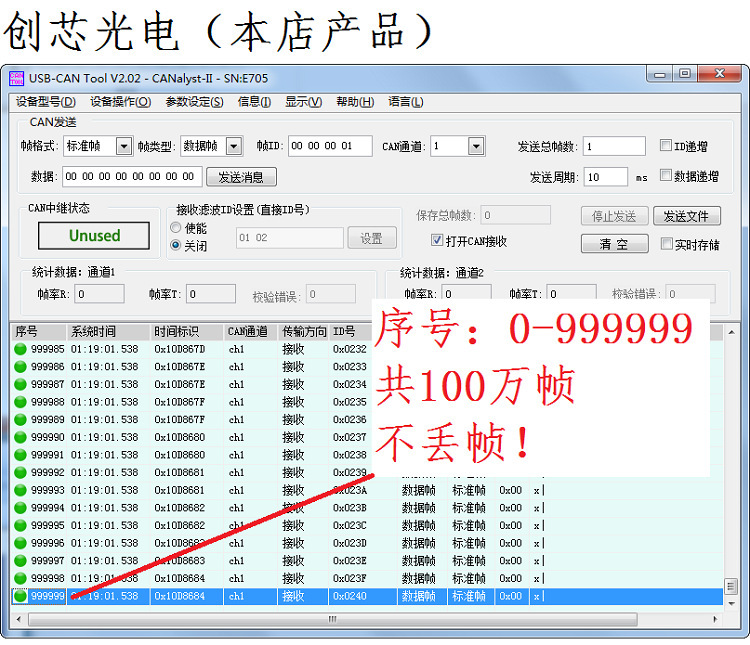
Task: Expand the 帧格式 dropdown showing 标准帧
Action: click(124, 146)
